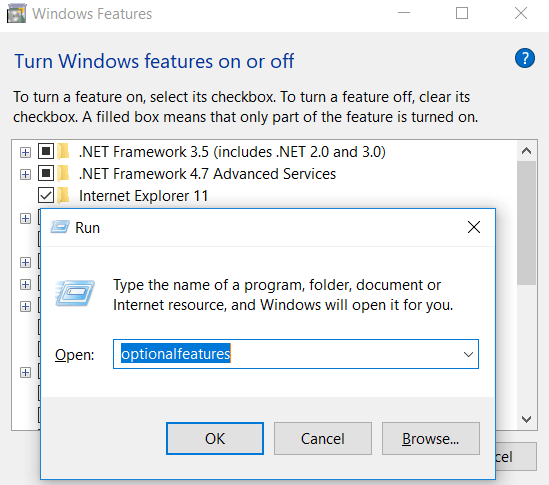The width and height of the screenshot is (549, 485).
Task: Close the Run dialog with X
Action: tap(474, 227)
